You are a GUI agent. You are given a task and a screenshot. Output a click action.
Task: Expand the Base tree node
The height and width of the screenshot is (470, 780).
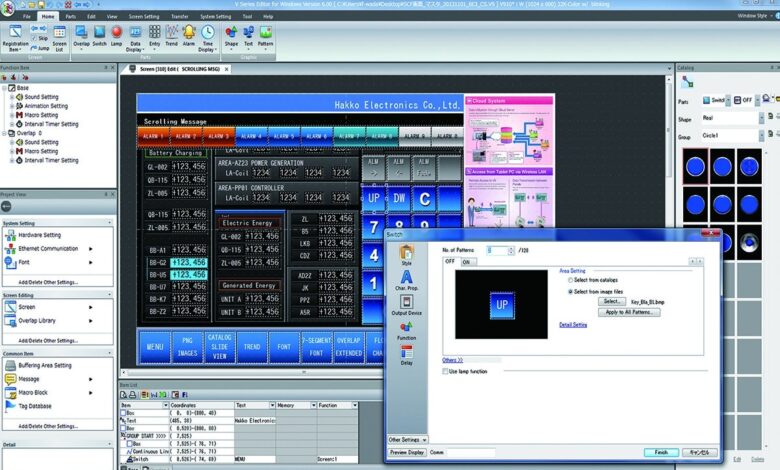[x=4, y=88]
